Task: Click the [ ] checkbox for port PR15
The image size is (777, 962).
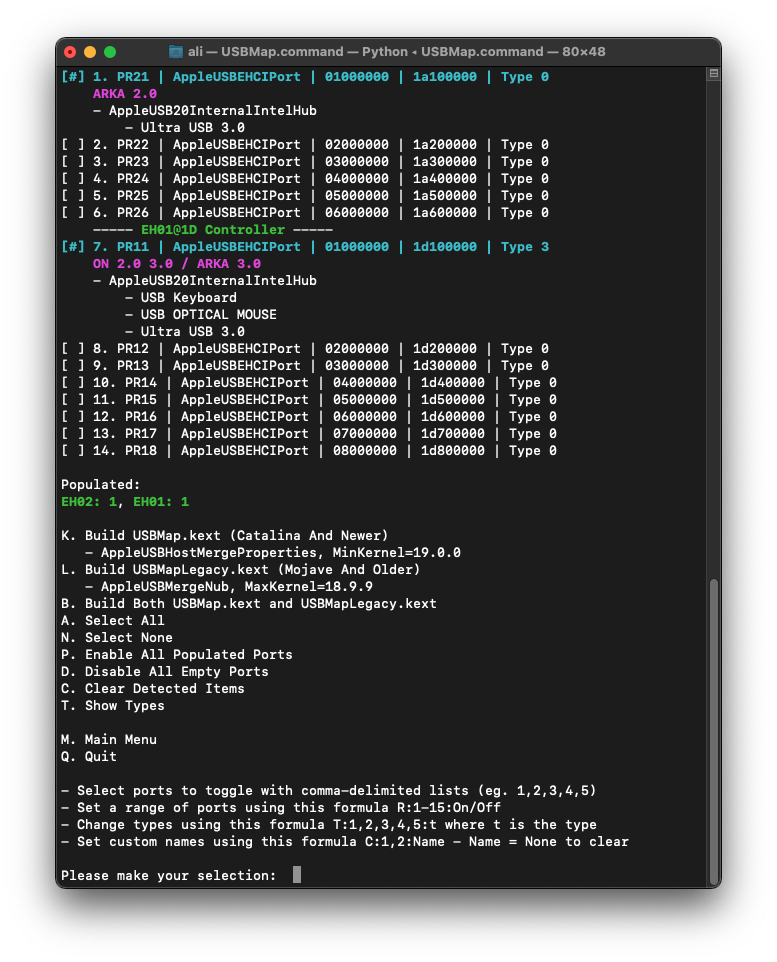Action: tap(72, 399)
